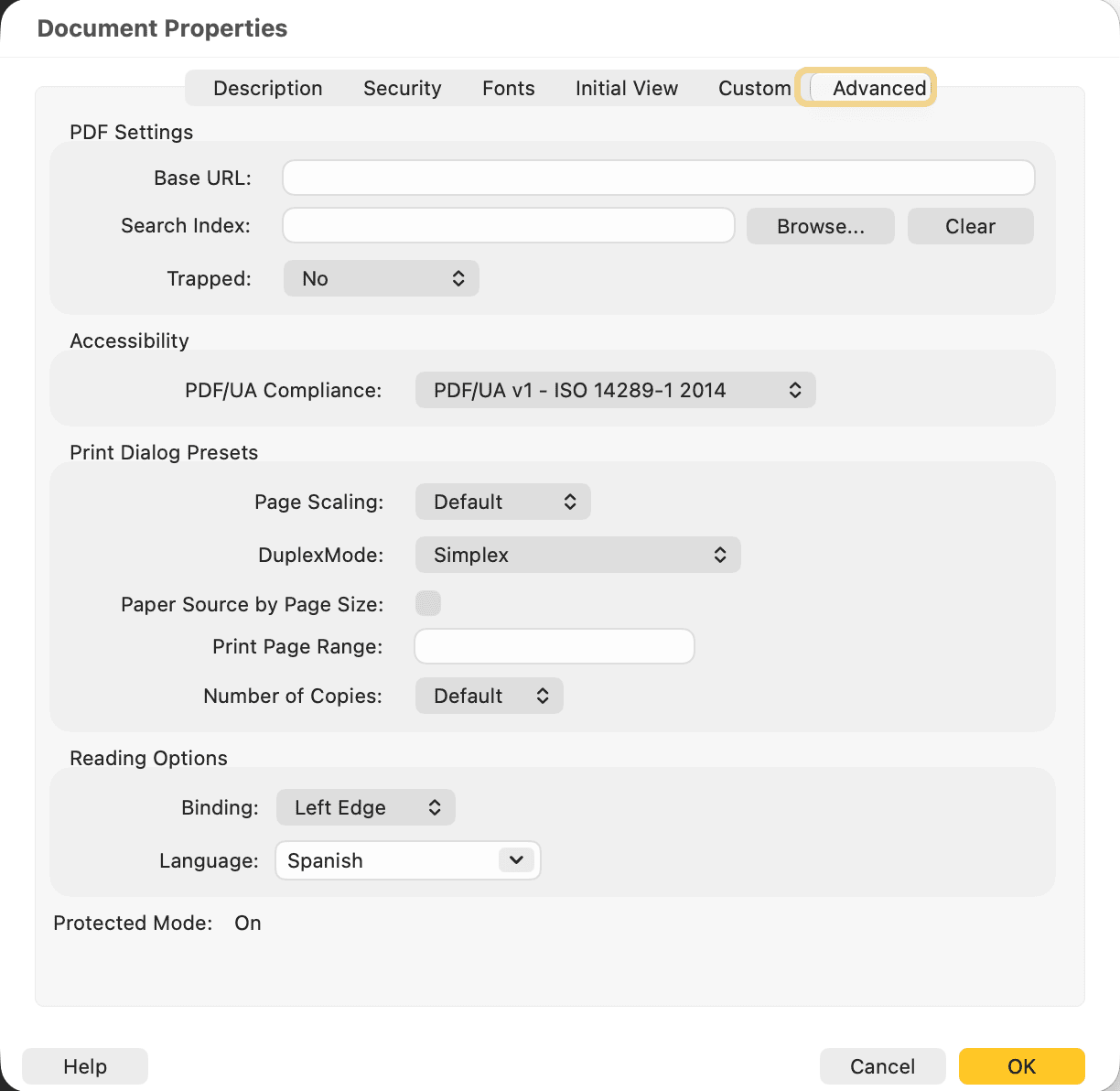
Task: Expand the Language combo box arrow
Action: coord(517,859)
